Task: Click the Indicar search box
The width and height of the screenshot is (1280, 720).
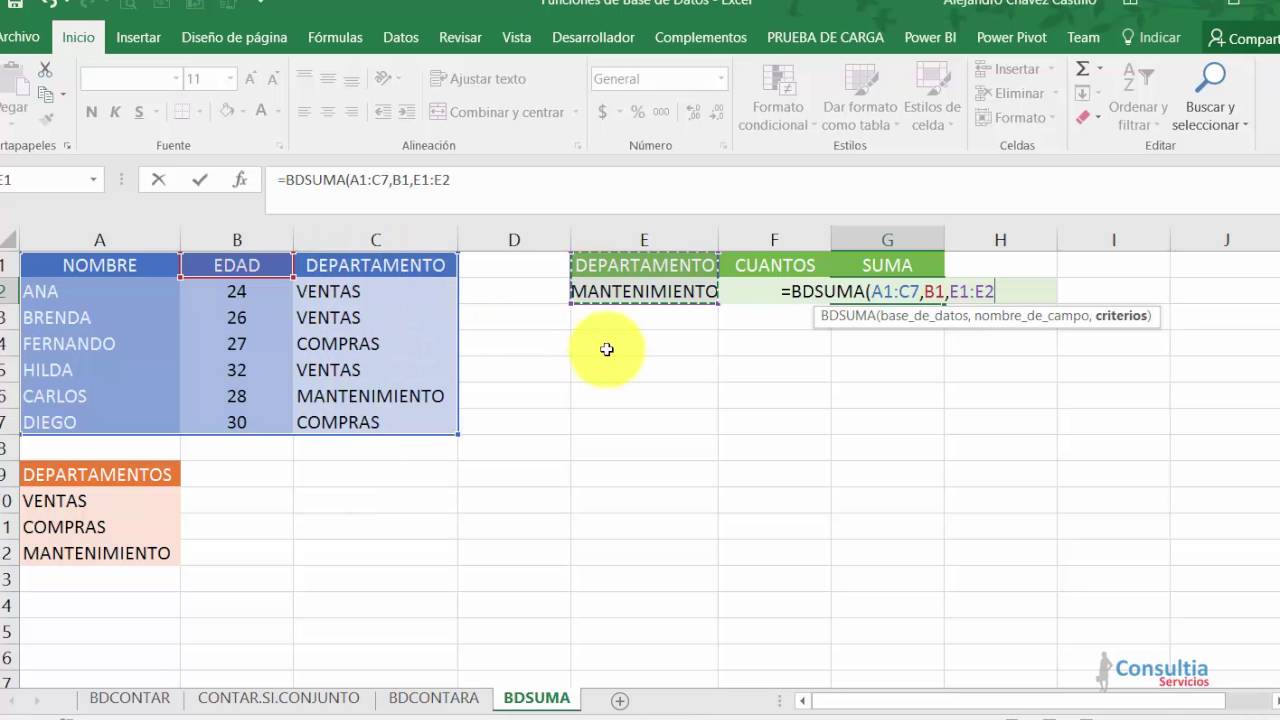Action: point(1151,37)
